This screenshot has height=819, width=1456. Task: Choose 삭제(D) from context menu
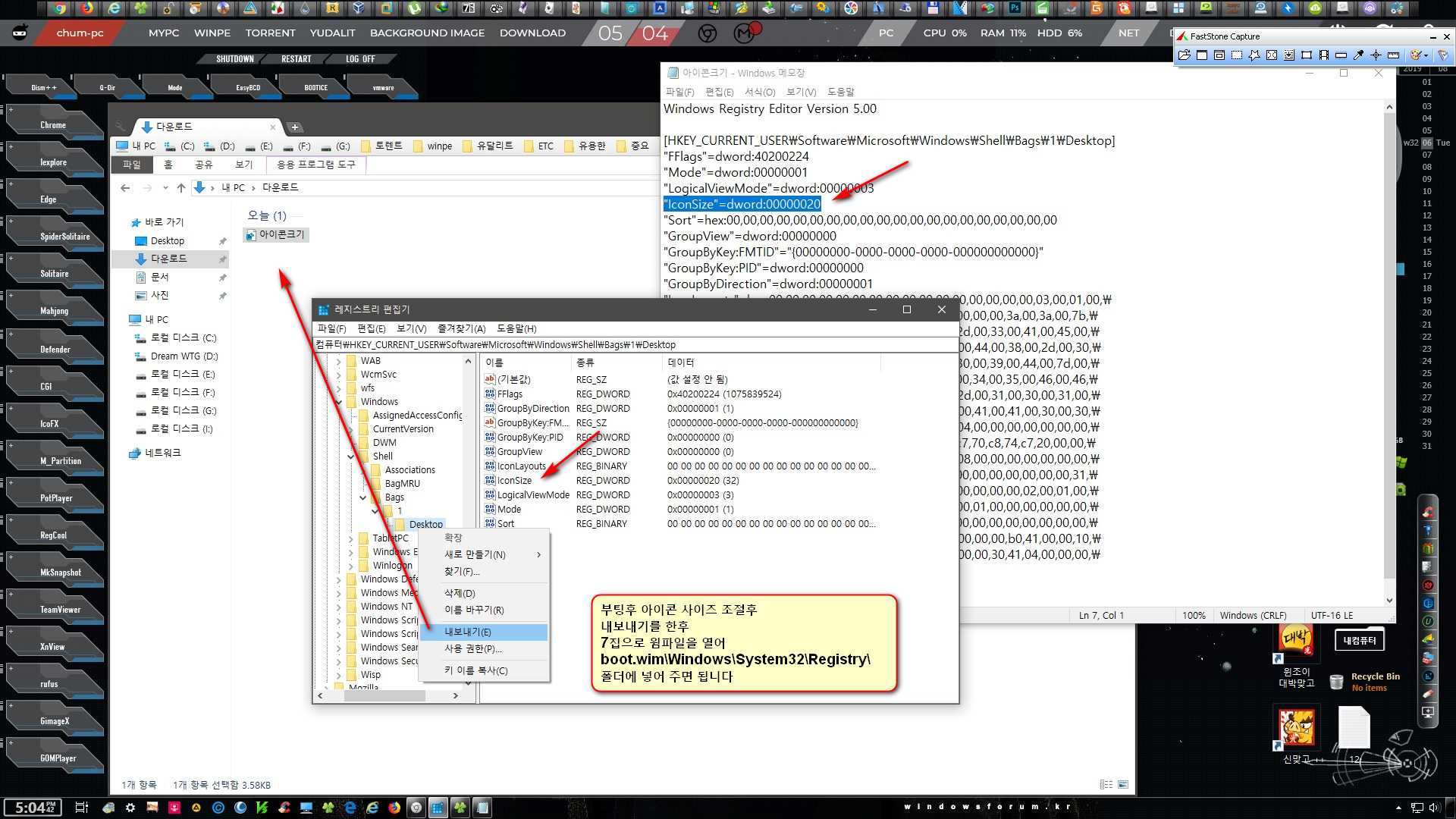point(485,594)
